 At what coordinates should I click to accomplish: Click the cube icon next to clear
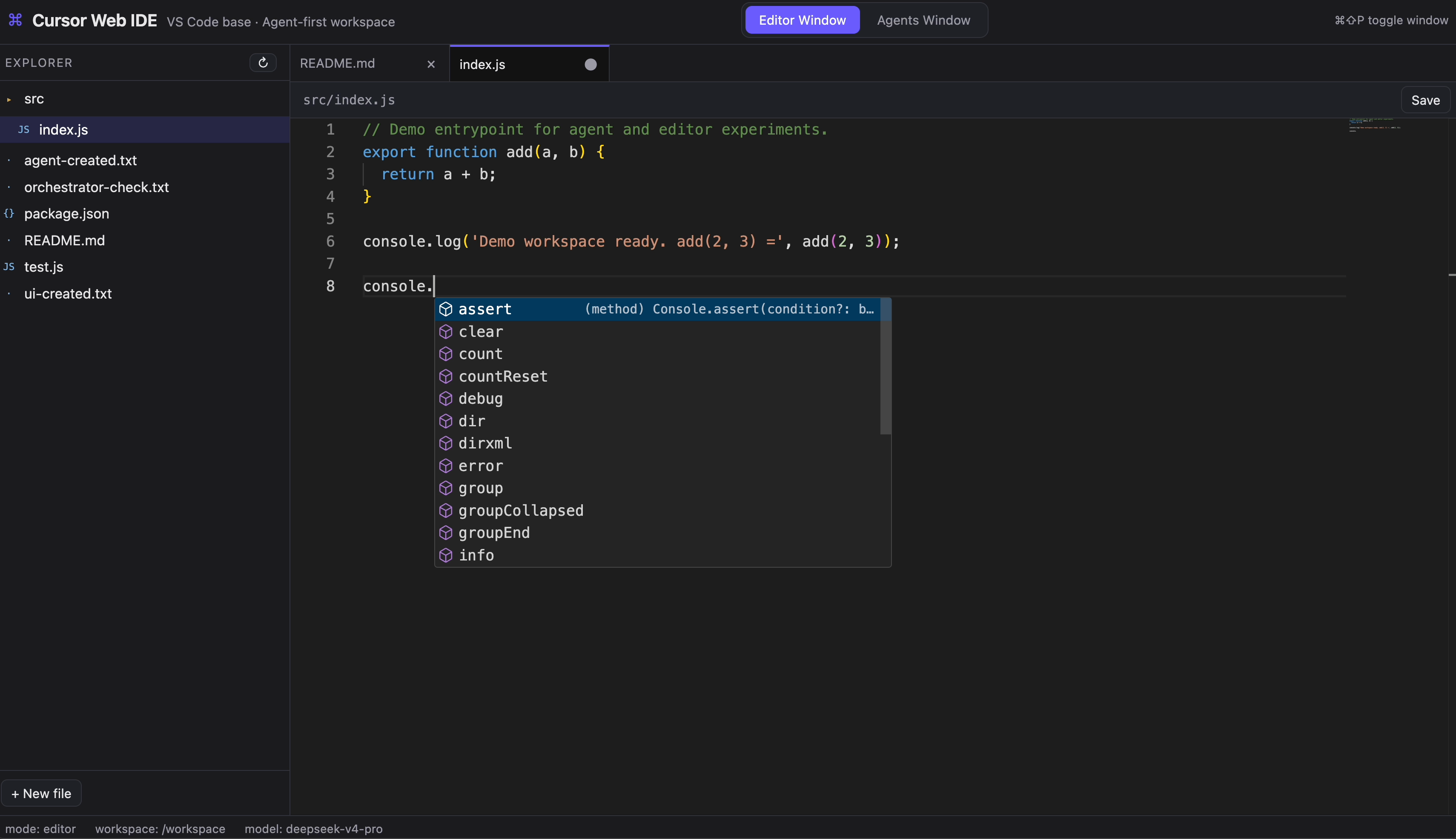pyautogui.click(x=446, y=332)
